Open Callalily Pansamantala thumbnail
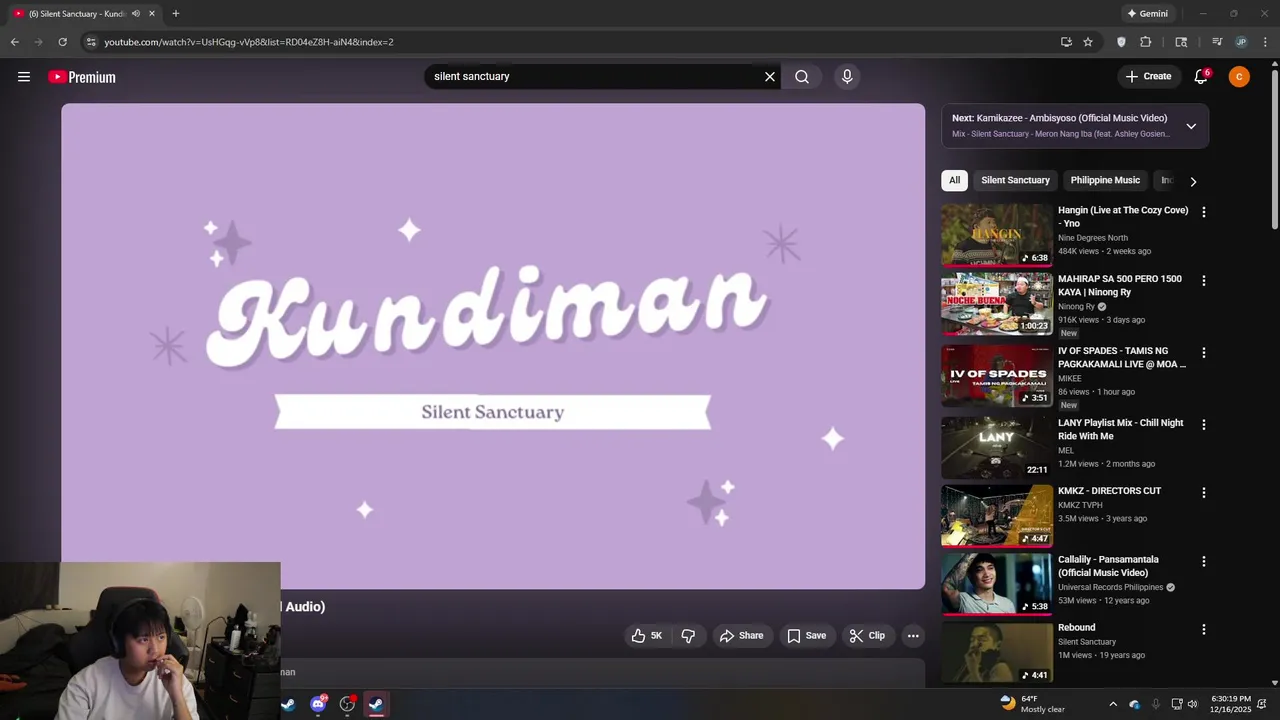This screenshot has height=720, width=1280. pos(997,584)
